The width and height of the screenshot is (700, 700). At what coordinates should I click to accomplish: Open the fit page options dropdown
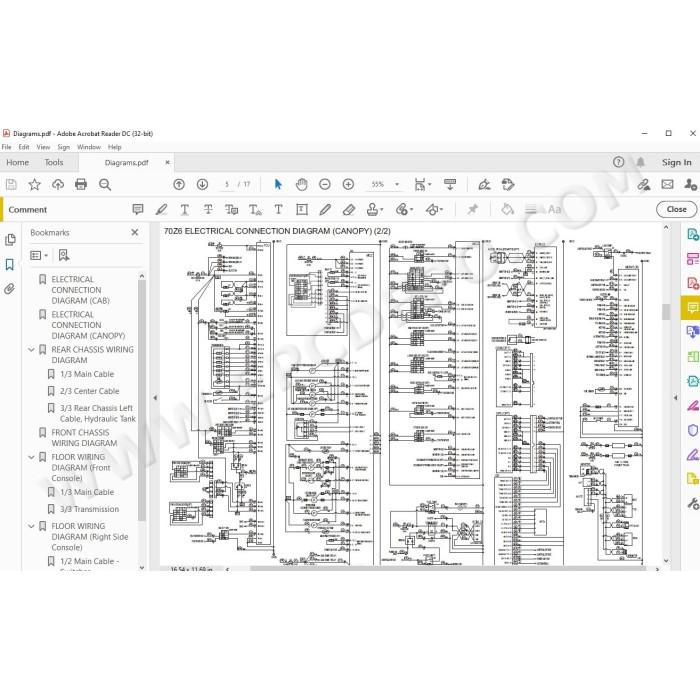(422, 184)
